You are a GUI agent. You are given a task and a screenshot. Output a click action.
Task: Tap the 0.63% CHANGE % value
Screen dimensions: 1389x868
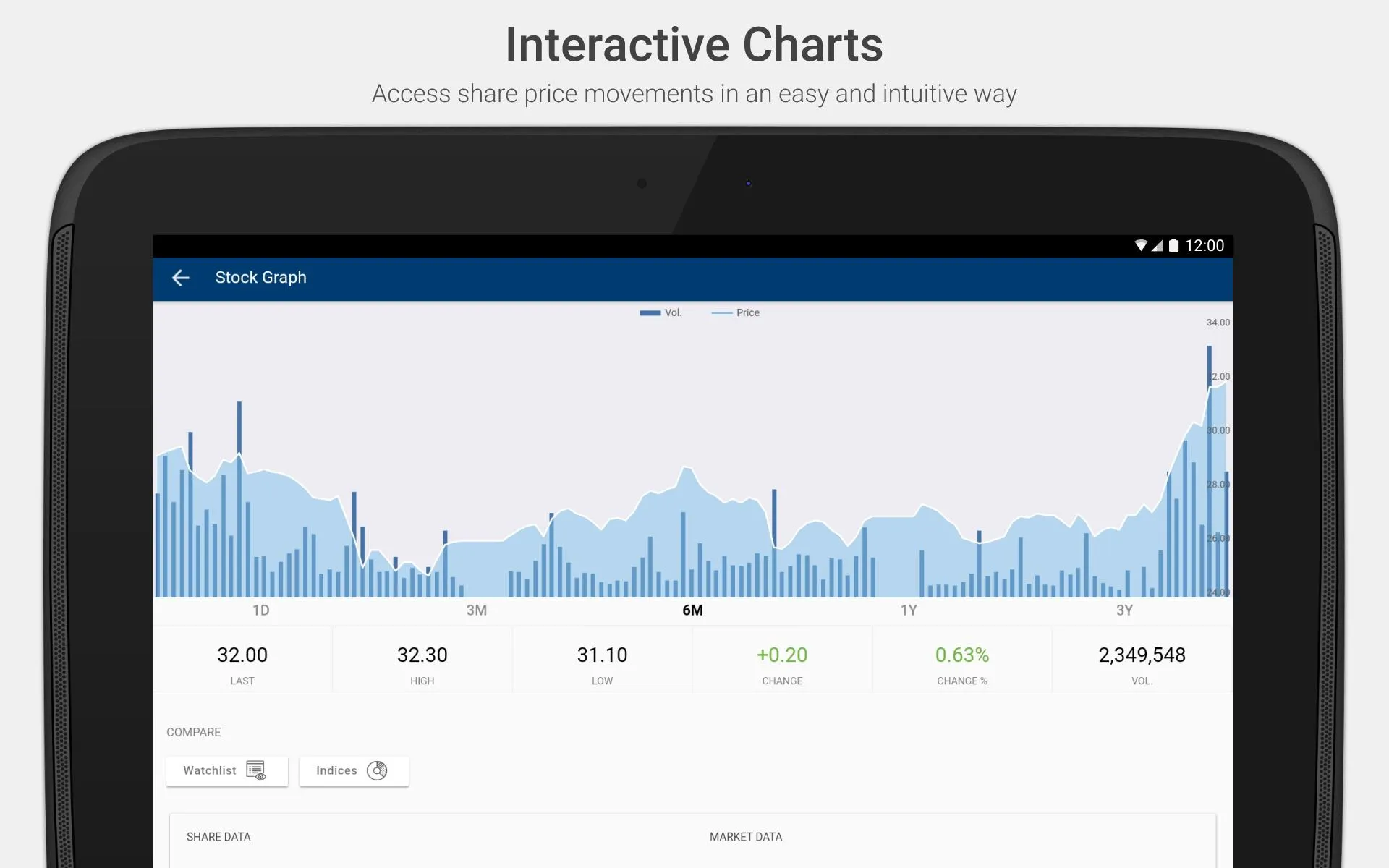(x=962, y=655)
